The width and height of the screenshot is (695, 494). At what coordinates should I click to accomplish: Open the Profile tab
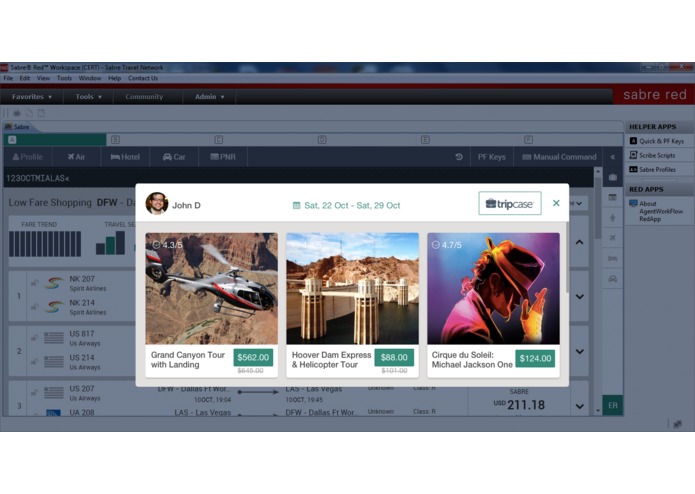(x=27, y=157)
